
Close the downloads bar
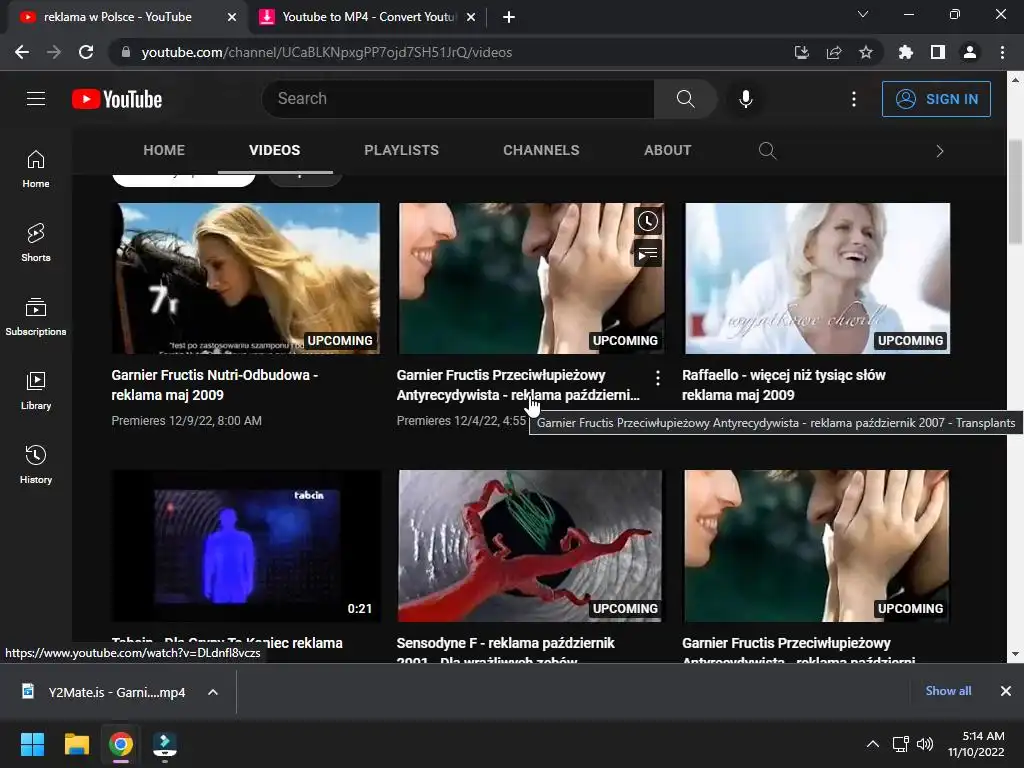pyautogui.click(x=1006, y=691)
